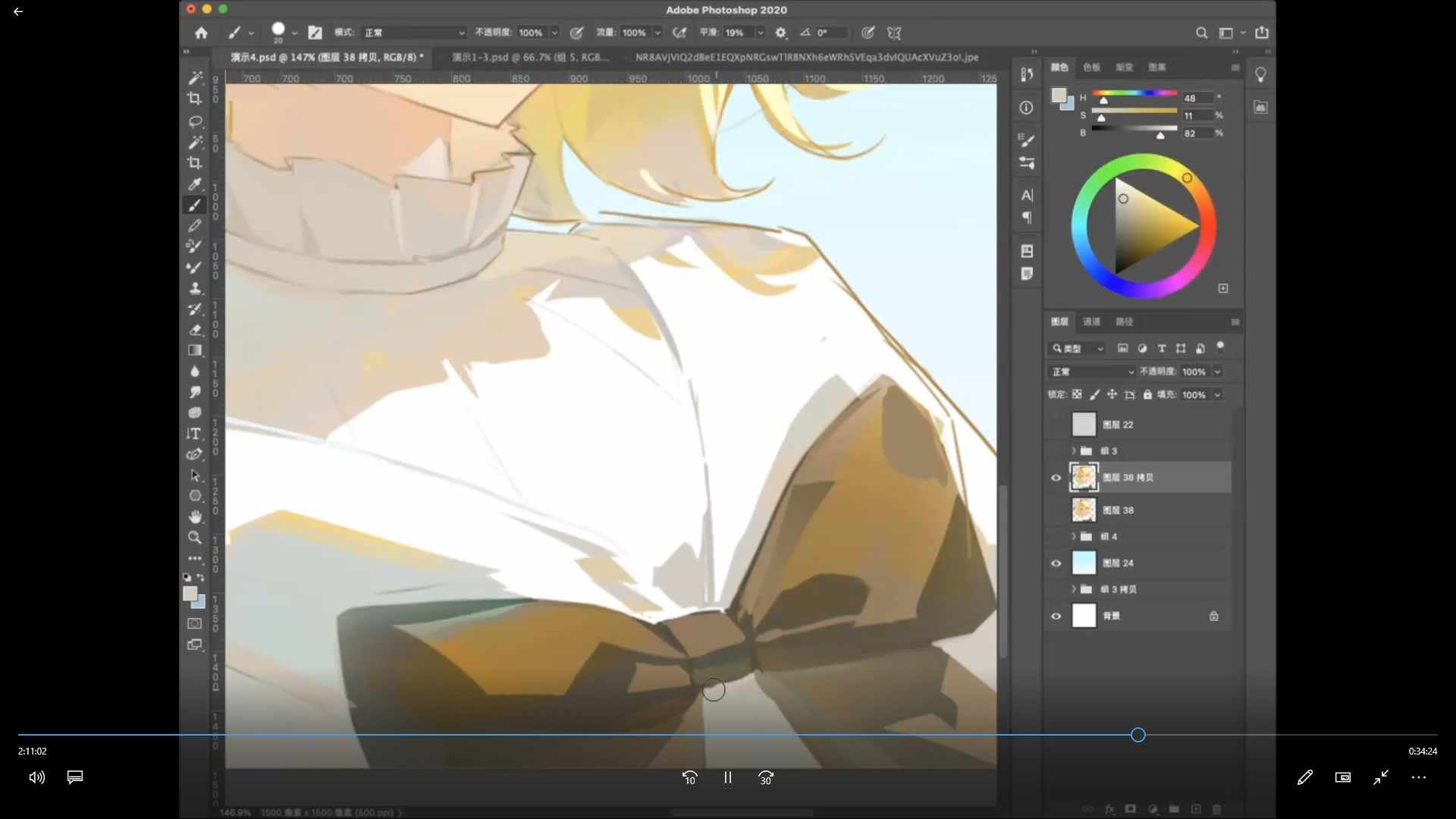Expand the 组 4 layer group

click(1073, 536)
